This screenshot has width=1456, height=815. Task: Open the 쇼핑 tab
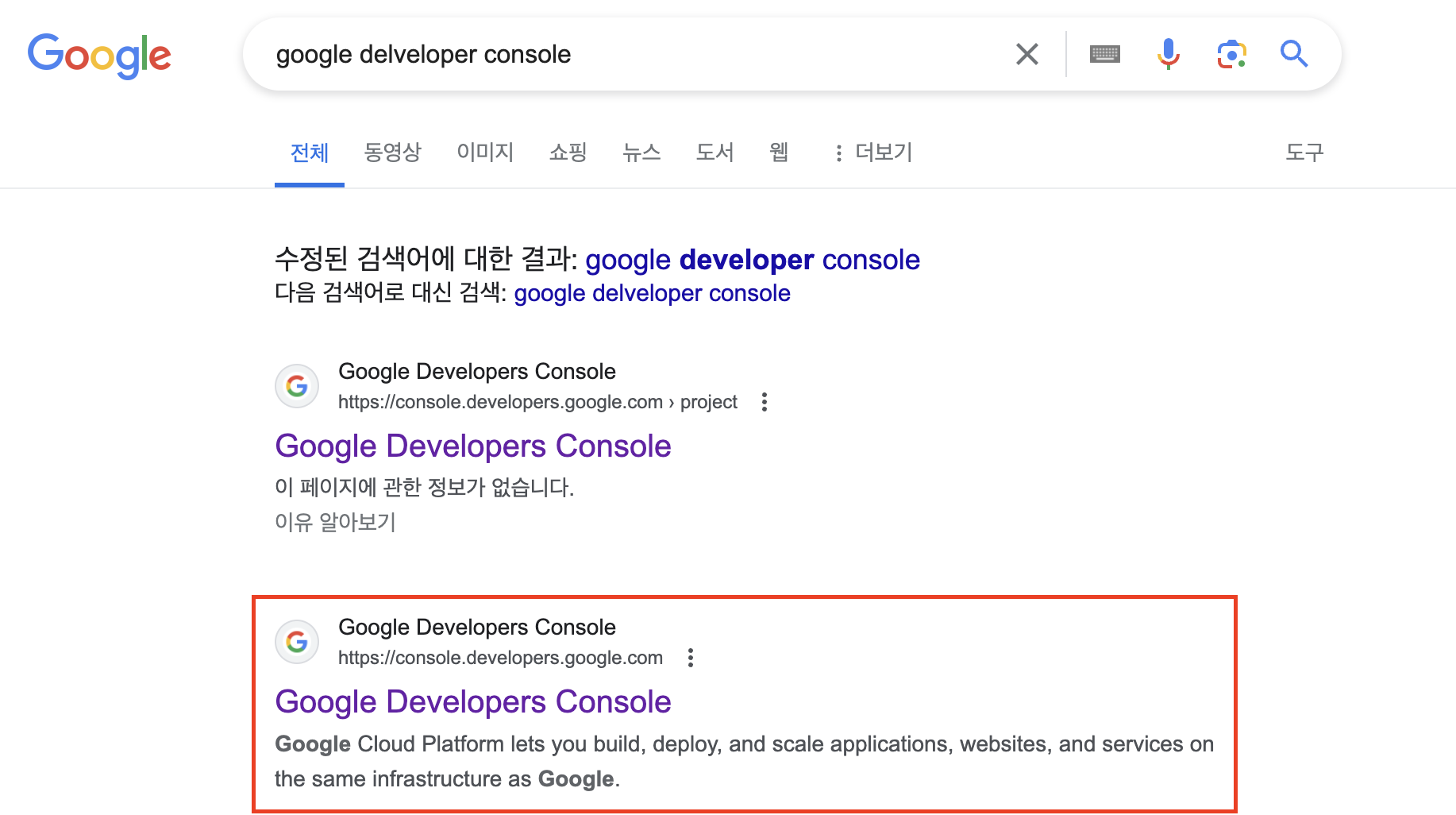tap(568, 152)
